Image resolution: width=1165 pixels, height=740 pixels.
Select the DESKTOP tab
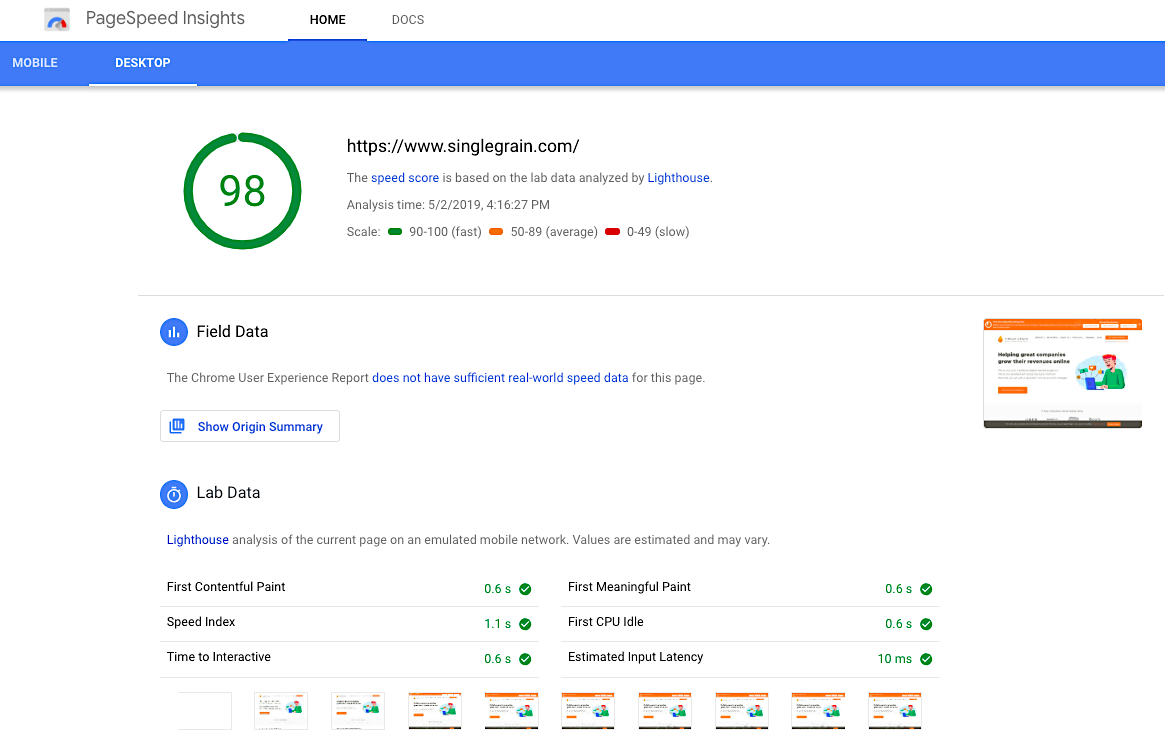(143, 63)
